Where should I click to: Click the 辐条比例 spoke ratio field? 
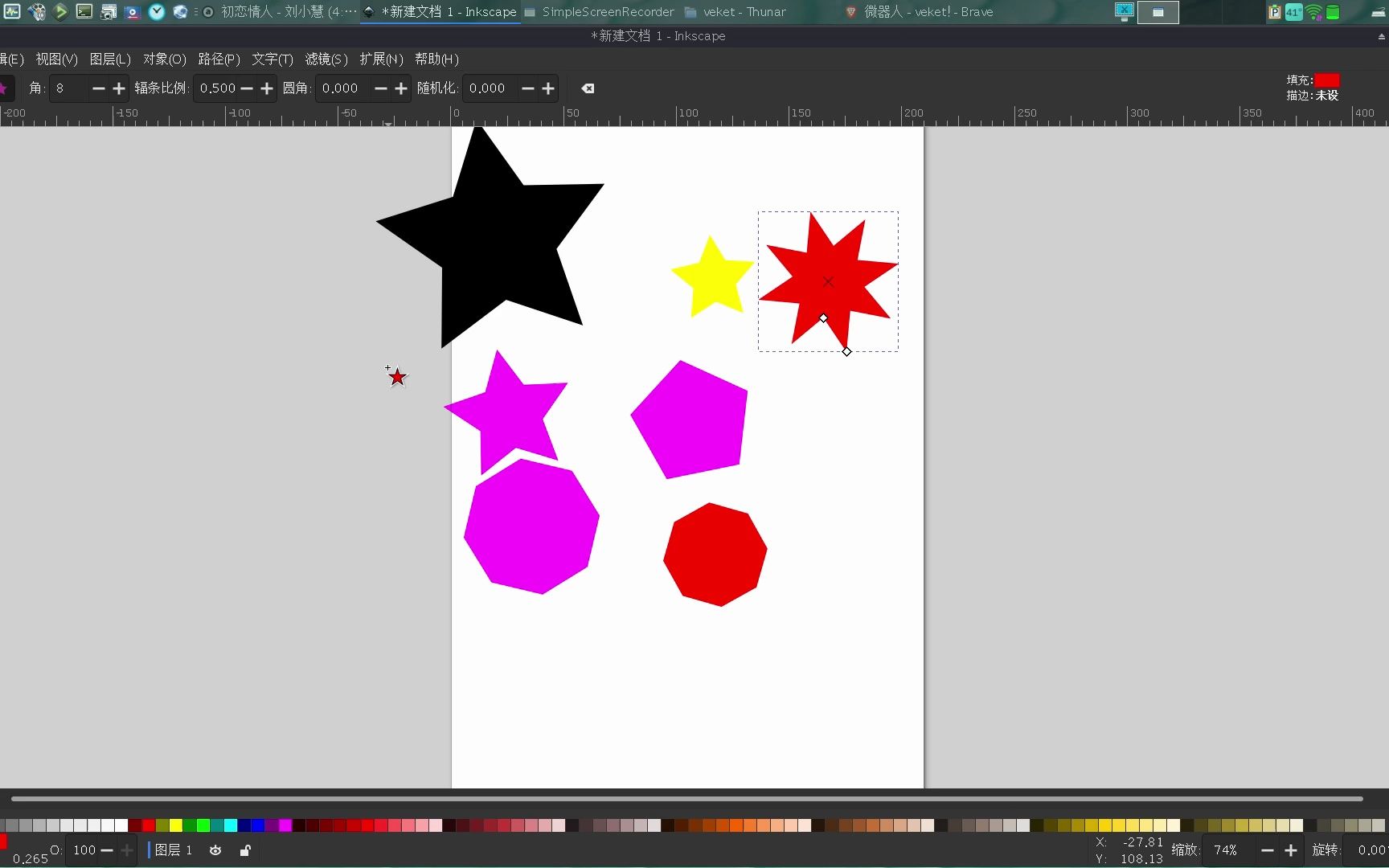pos(216,88)
